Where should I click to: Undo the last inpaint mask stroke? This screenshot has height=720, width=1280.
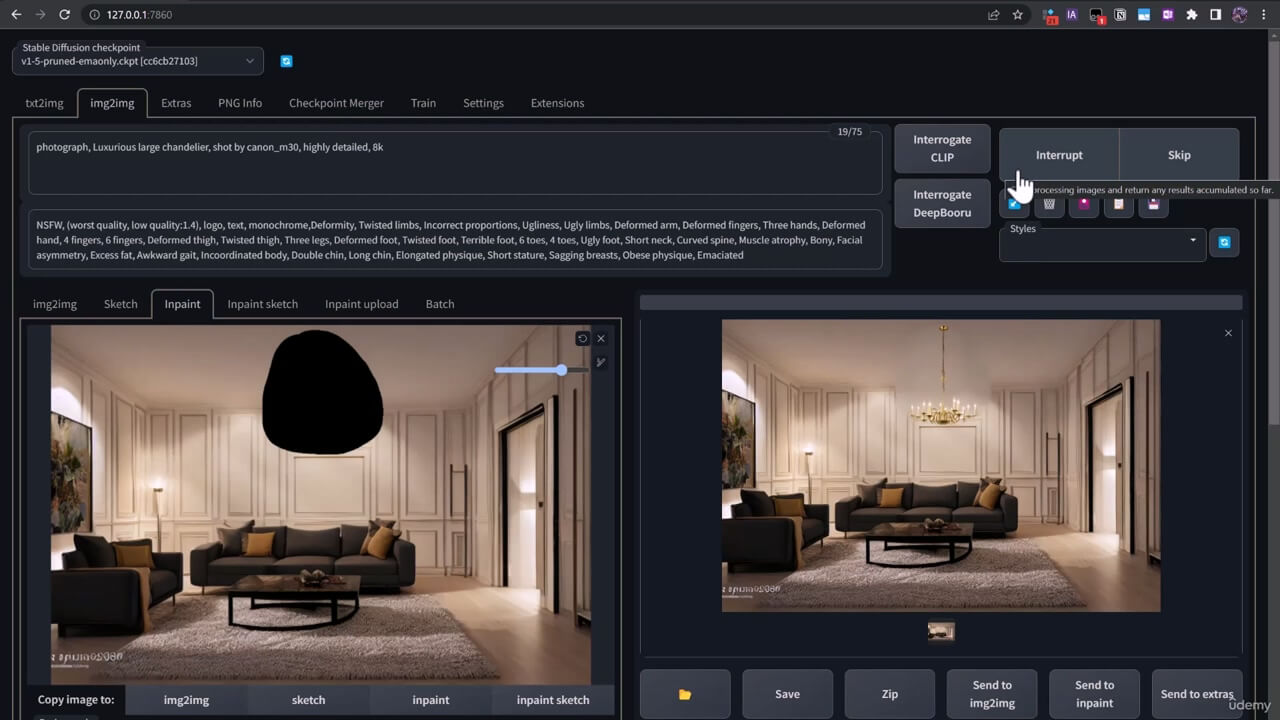click(582, 339)
